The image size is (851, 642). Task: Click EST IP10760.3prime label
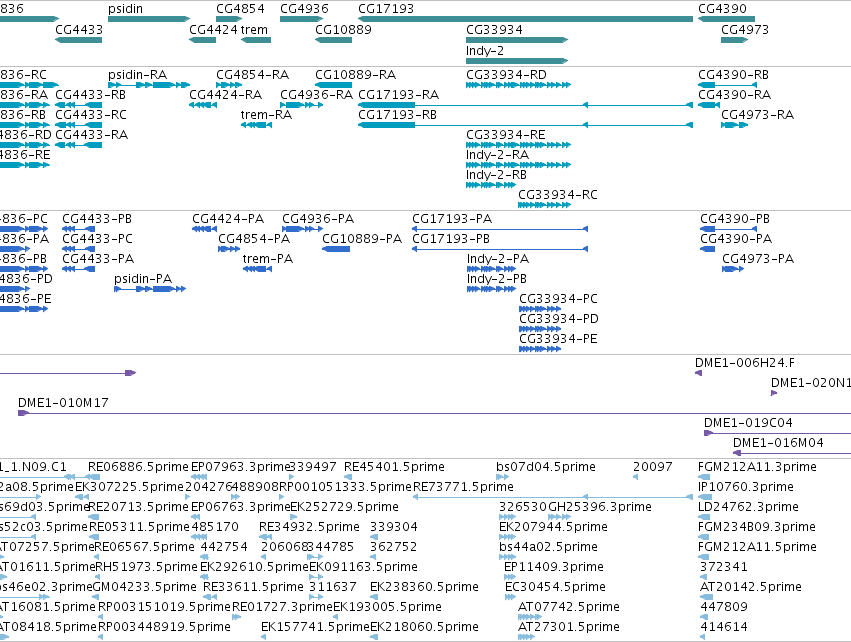pyautogui.click(x=746, y=487)
